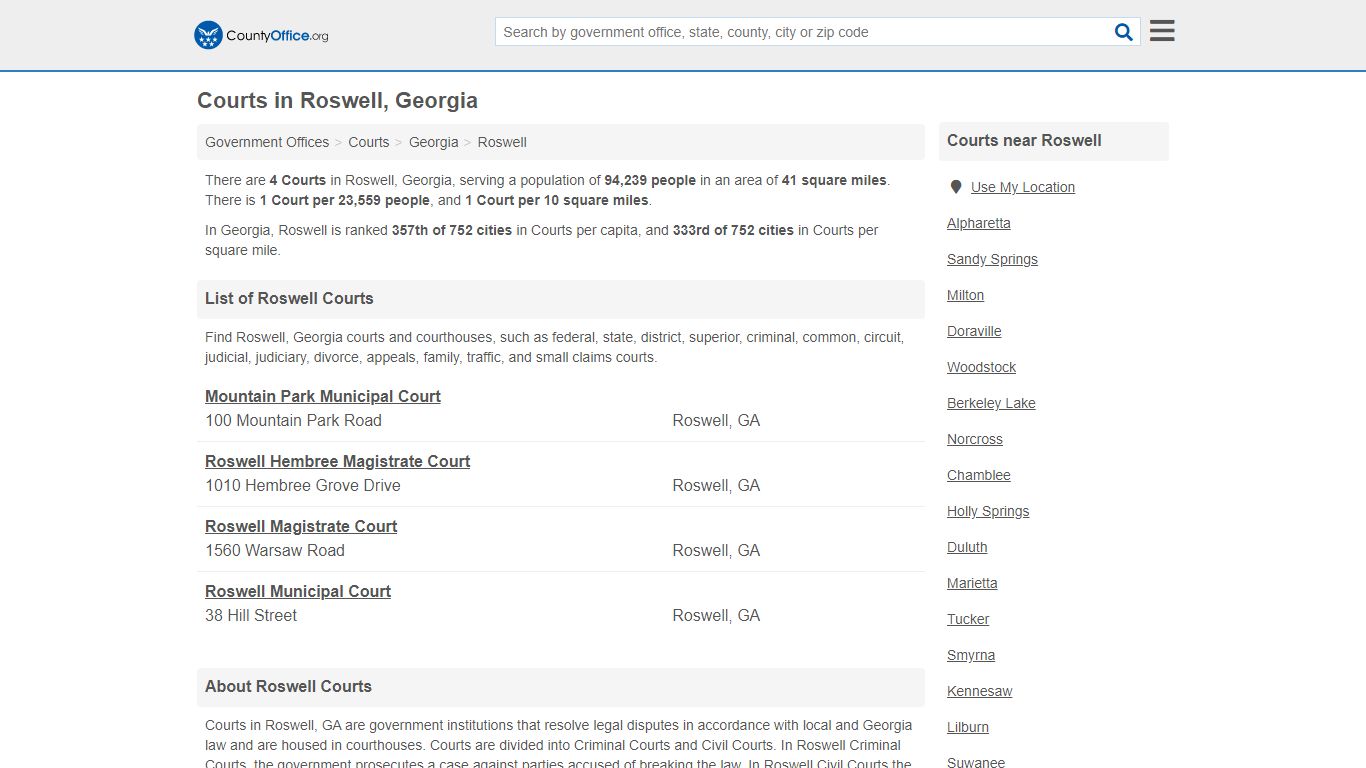View courts in Tucker
The width and height of the screenshot is (1366, 768).
tap(968, 619)
